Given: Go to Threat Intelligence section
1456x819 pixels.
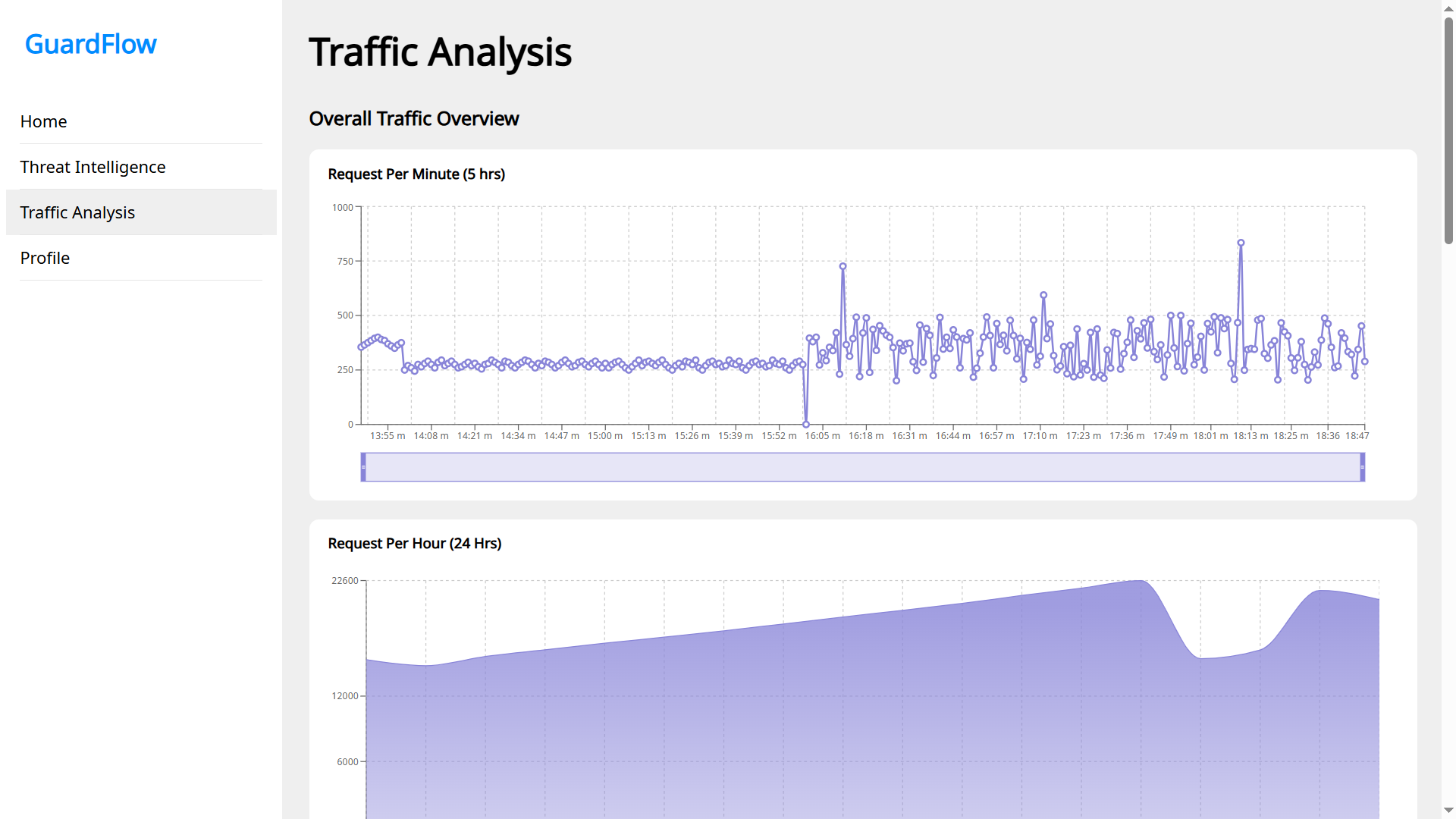Looking at the screenshot, I should tap(93, 167).
